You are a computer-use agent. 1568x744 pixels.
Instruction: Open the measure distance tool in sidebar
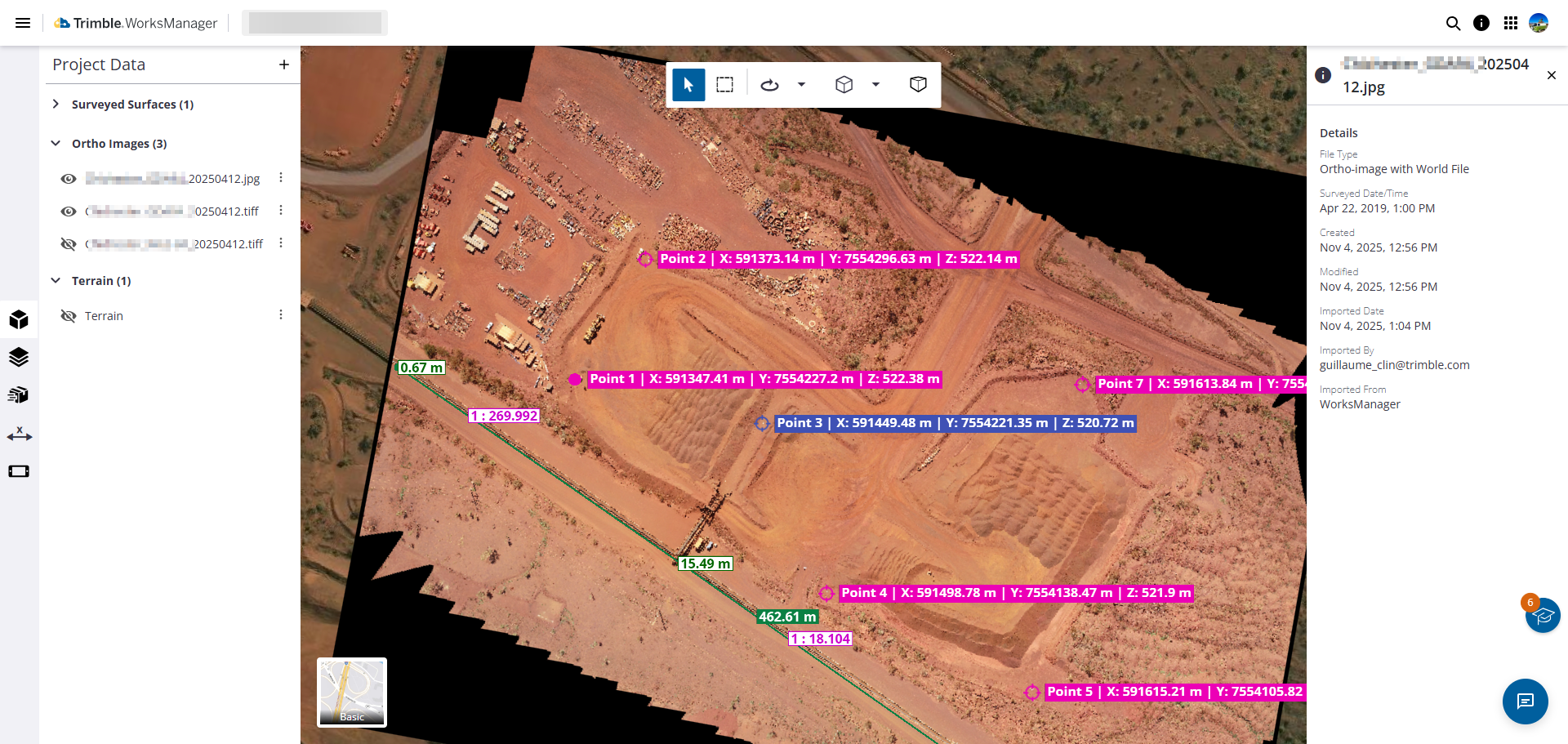(x=19, y=434)
